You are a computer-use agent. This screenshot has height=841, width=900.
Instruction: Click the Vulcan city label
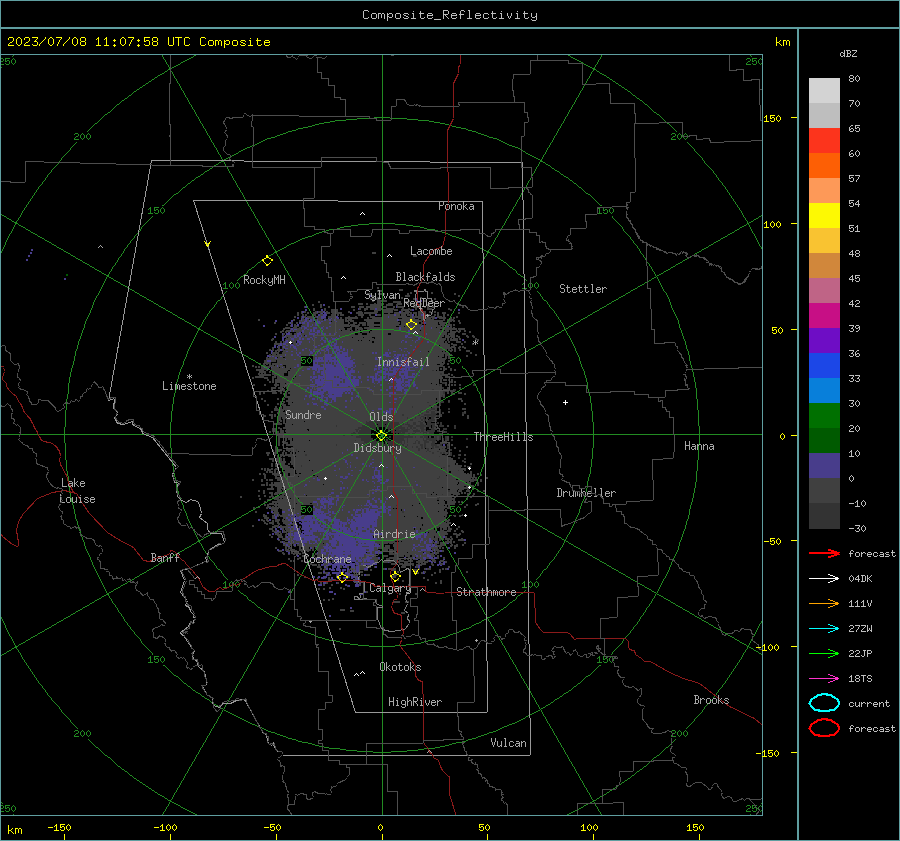pyautogui.click(x=508, y=743)
